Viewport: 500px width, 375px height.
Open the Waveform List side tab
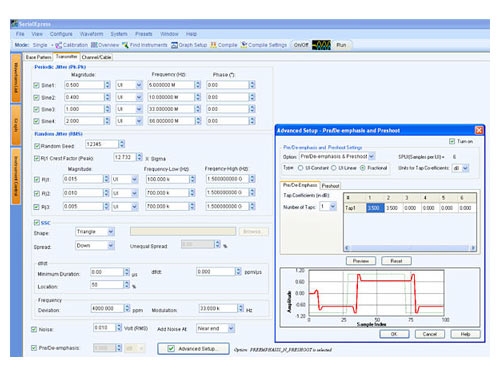[16, 78]
